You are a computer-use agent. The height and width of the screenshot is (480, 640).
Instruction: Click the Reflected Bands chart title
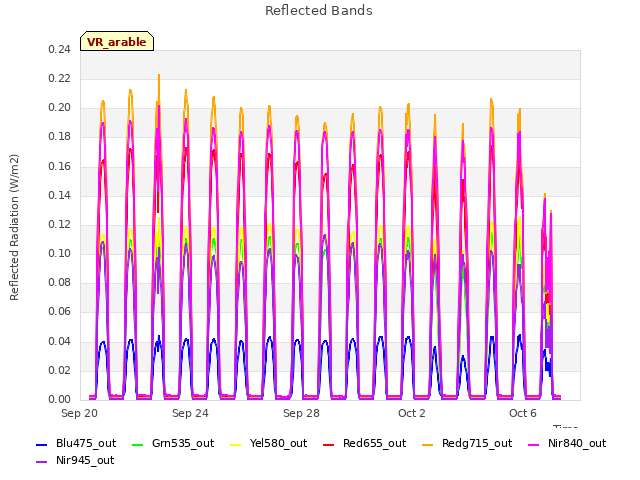(x=319, y=11)
